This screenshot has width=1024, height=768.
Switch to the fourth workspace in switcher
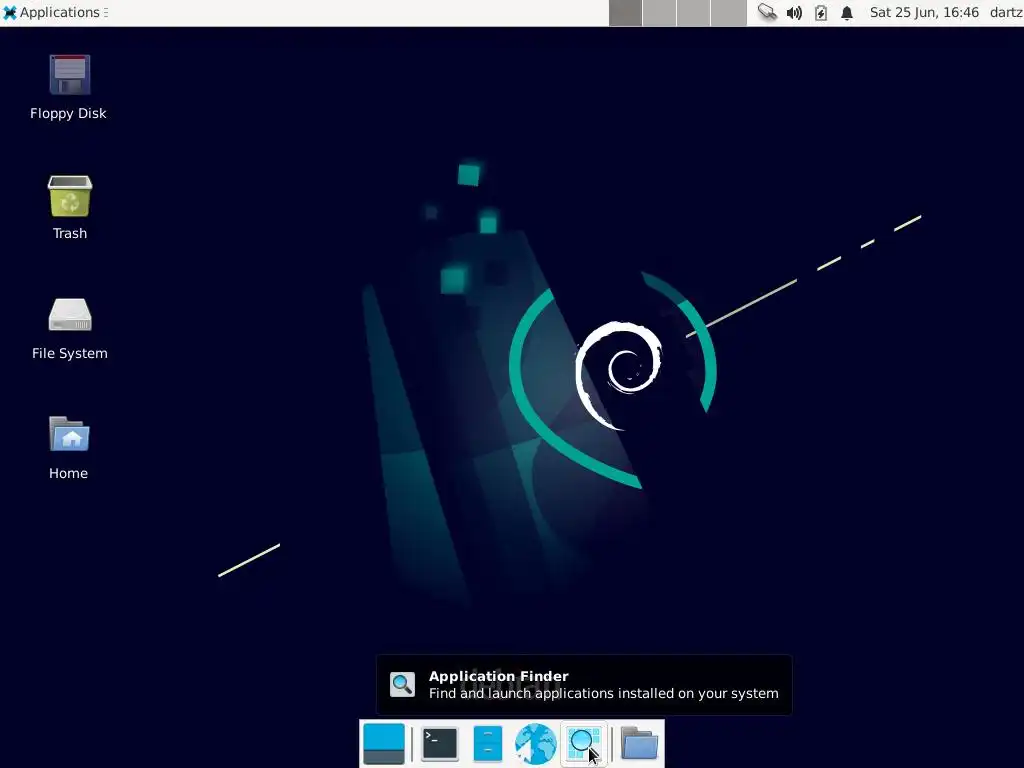tap(728, 13)
